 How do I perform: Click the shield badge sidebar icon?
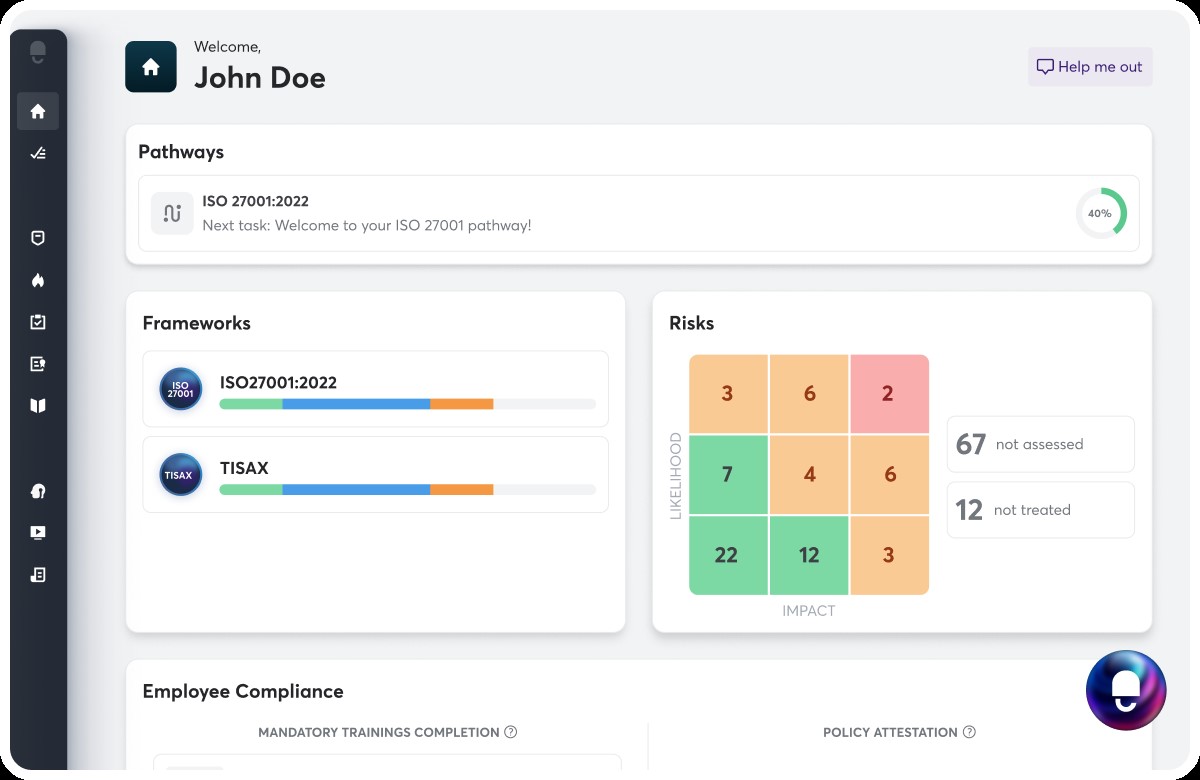tap(38, 238)
